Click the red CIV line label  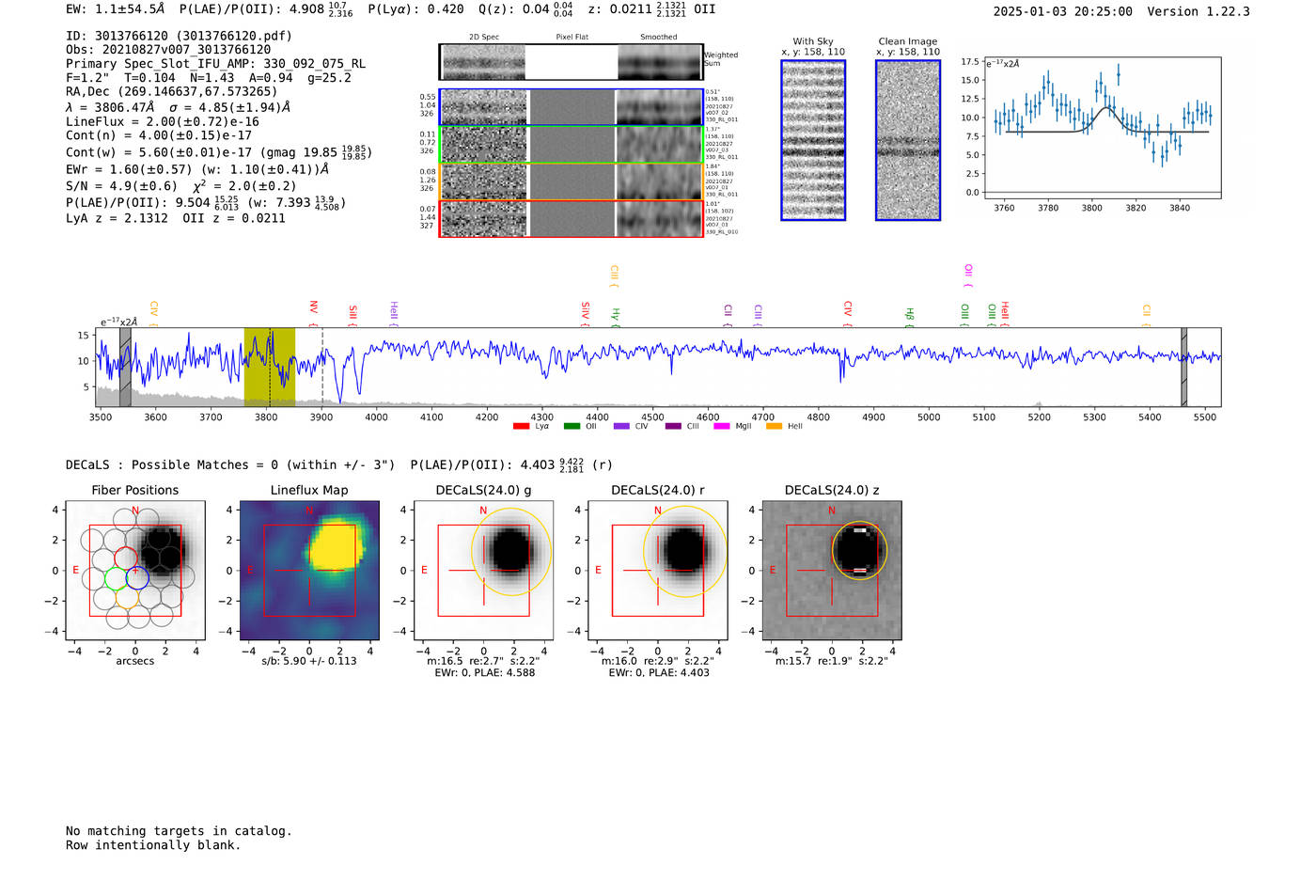[847, 312]
